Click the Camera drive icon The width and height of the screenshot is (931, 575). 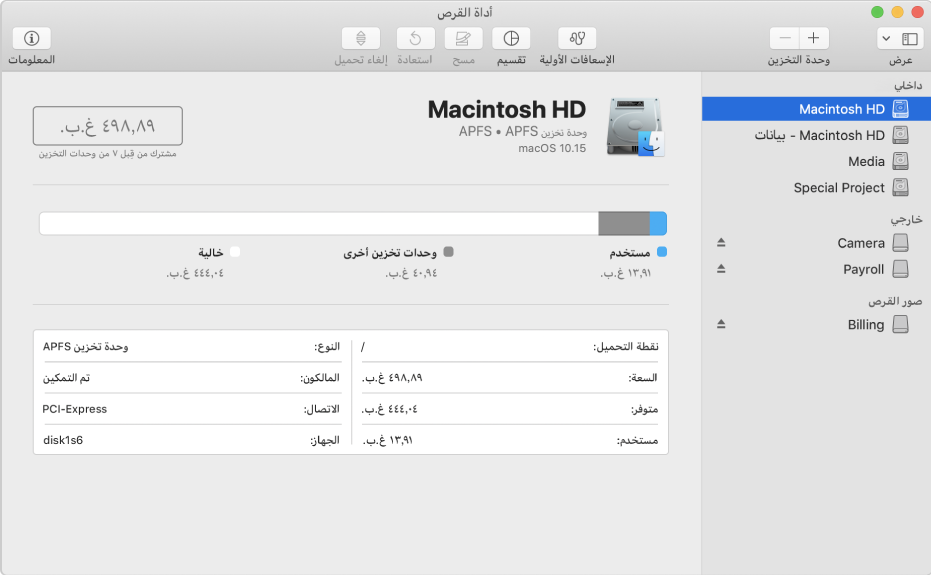(901, 242)
